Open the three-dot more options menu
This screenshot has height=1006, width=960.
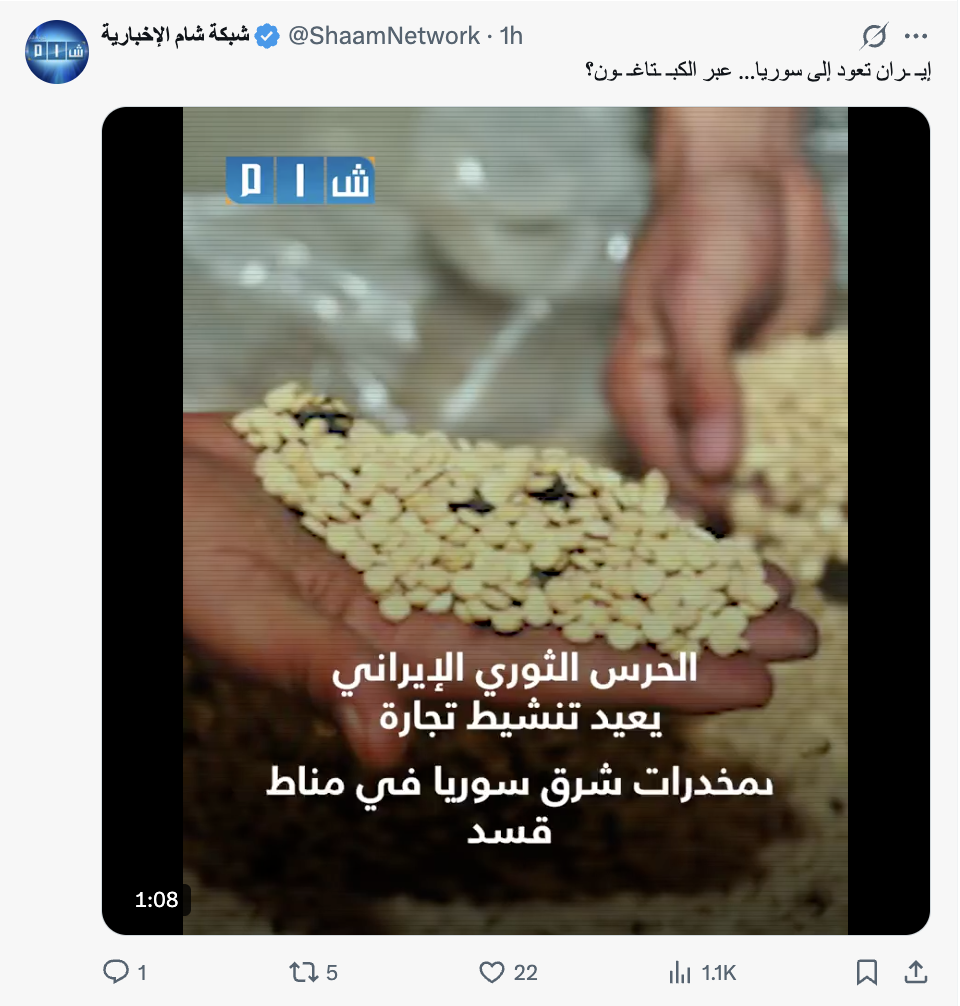point(916,36)
